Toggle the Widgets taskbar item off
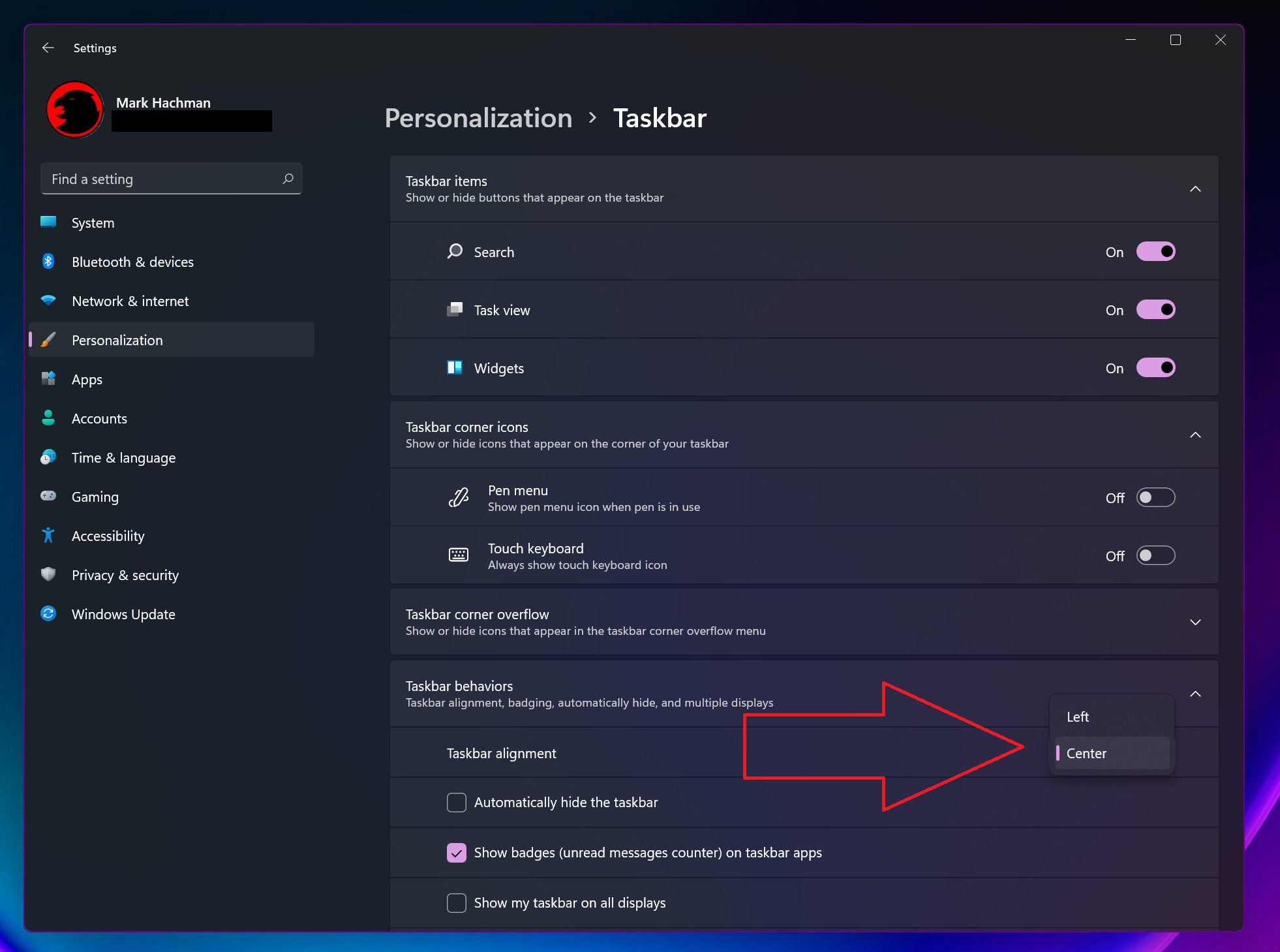 (x=1155, y=368)
